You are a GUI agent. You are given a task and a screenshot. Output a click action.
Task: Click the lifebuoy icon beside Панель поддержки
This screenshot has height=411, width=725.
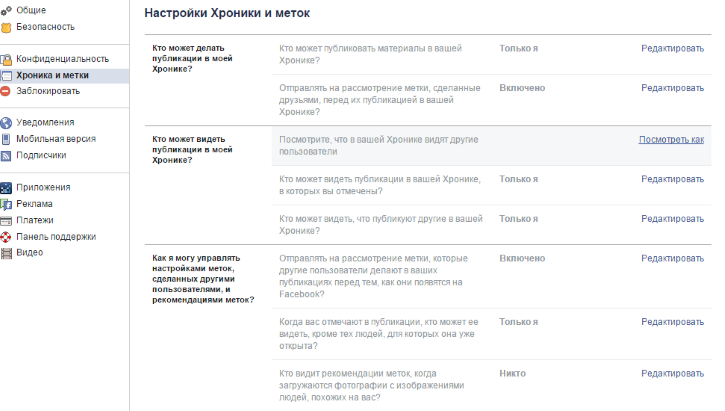tap(7, 237)
